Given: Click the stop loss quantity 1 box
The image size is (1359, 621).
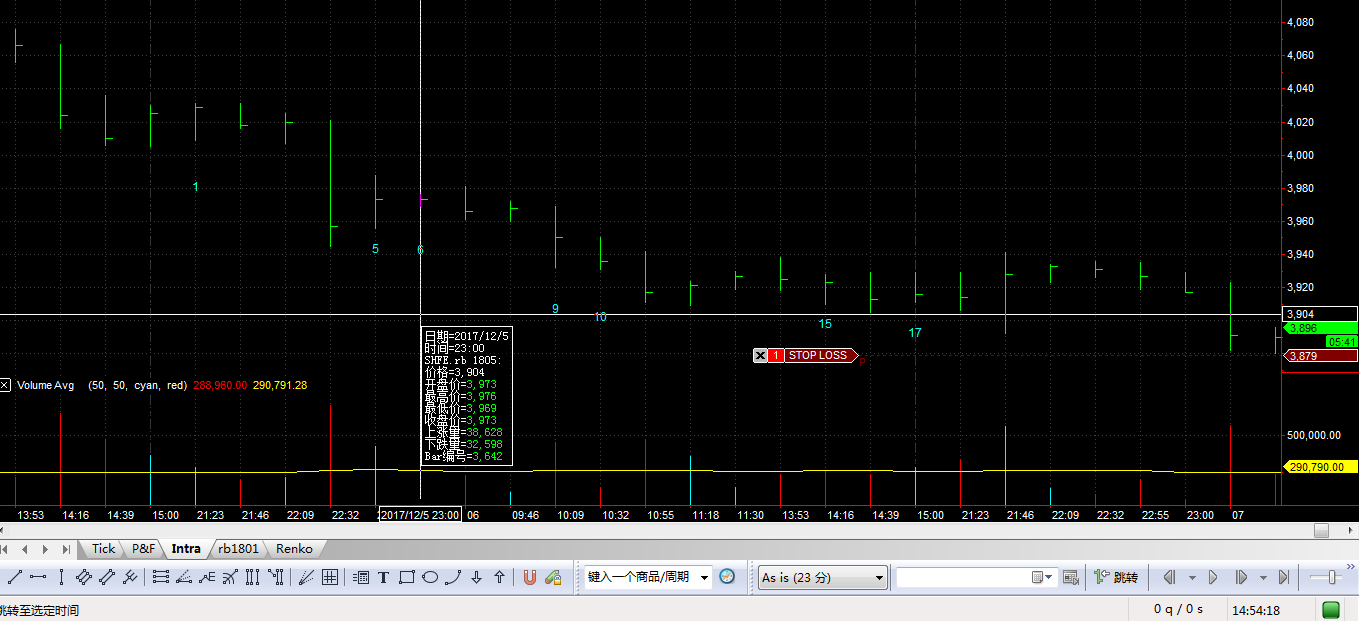Looking at the screenshot, I should click(x=776, y=355).
